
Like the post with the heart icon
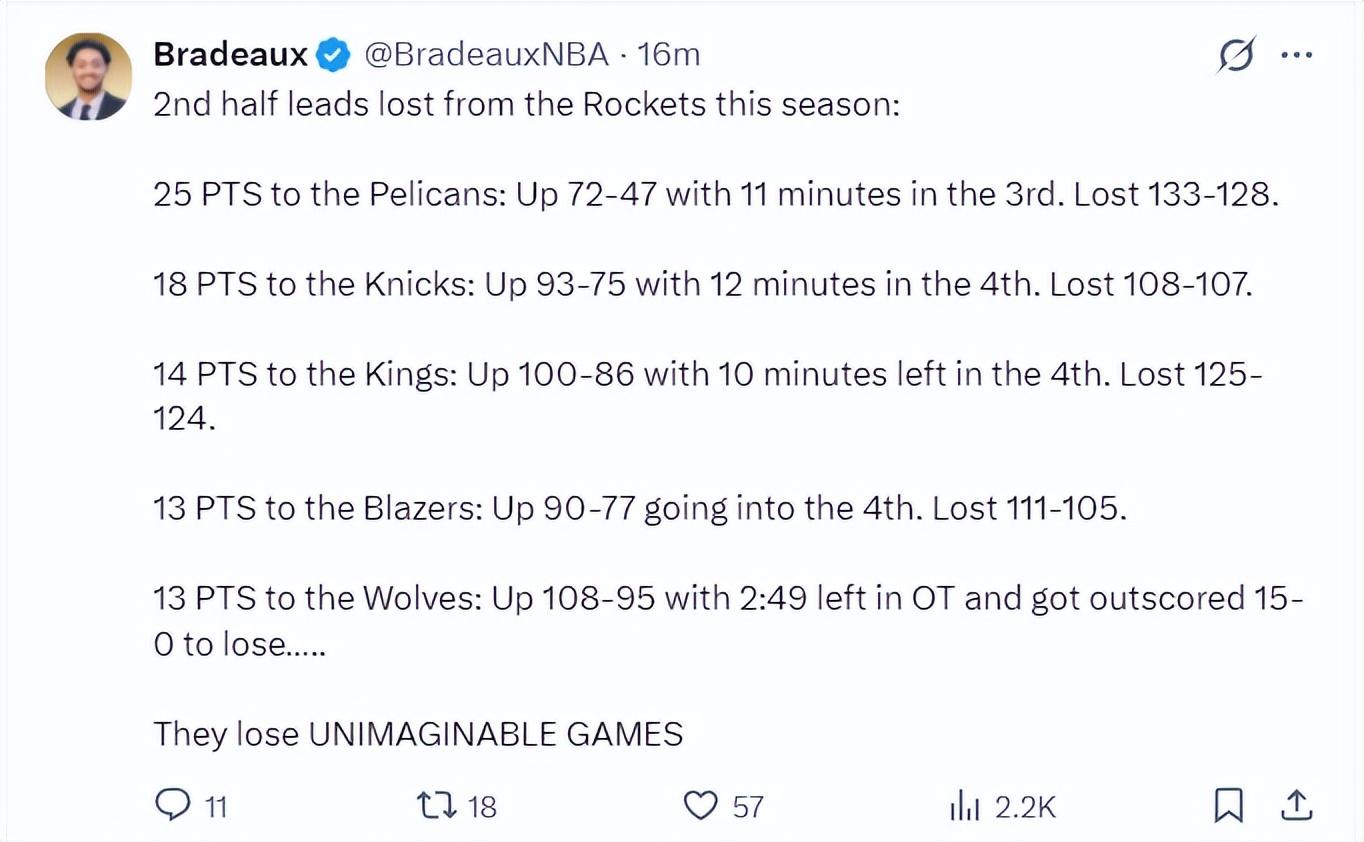pos(700,805)
